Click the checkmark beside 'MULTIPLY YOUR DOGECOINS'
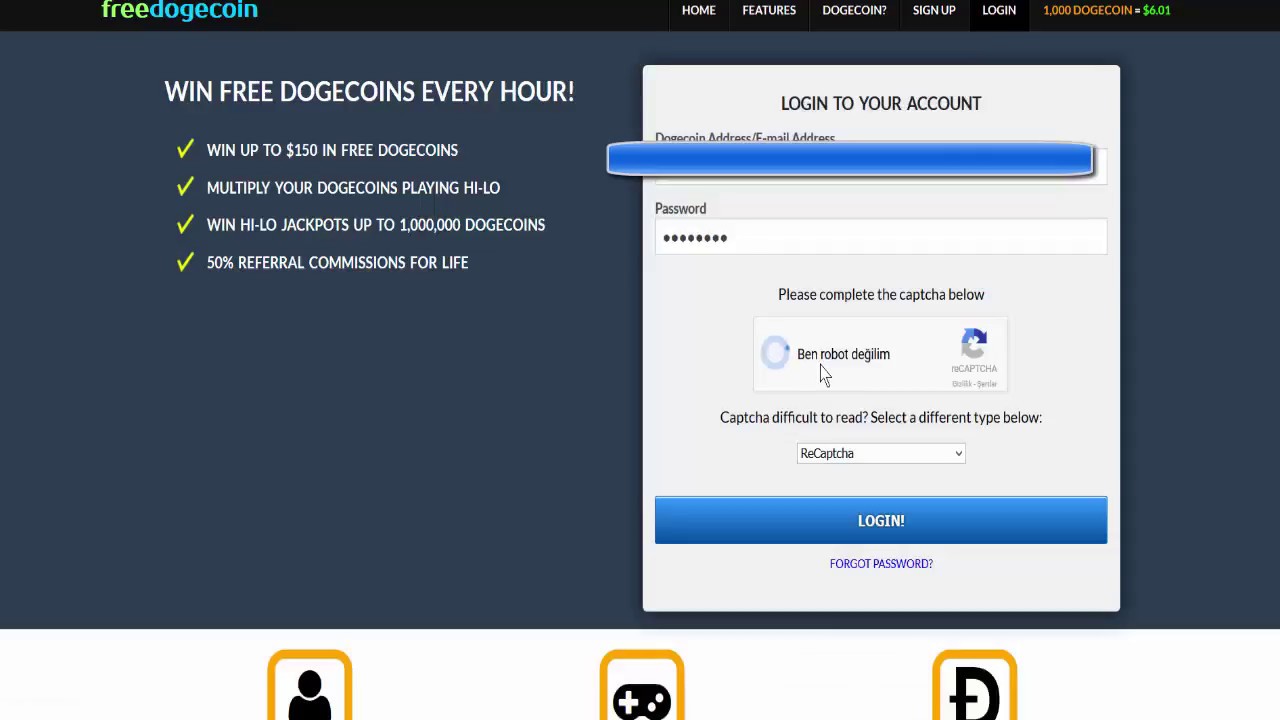This screenshot has width=1280, height=720. coord(185,187)
